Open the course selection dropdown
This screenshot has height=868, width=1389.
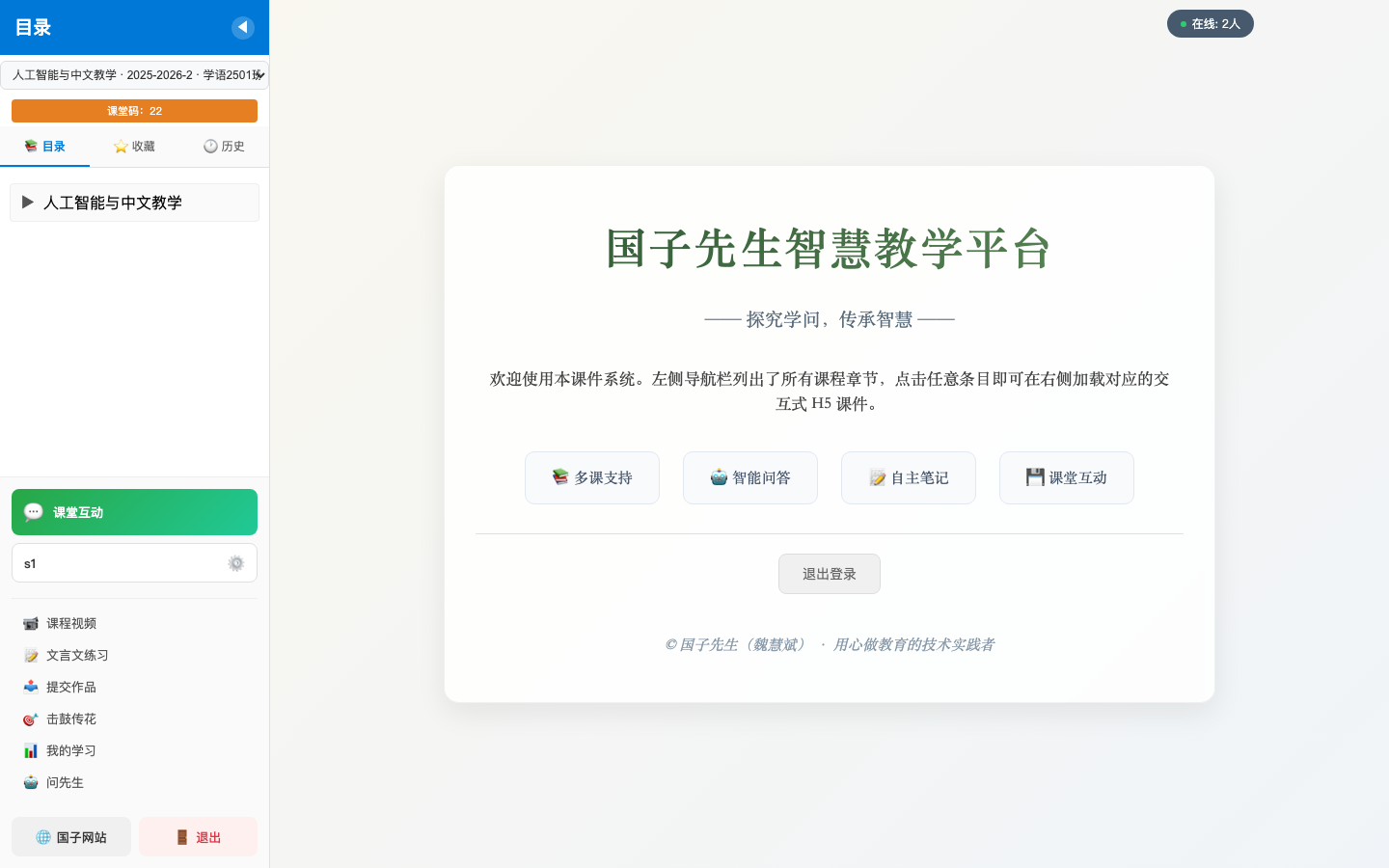point(134,75)
